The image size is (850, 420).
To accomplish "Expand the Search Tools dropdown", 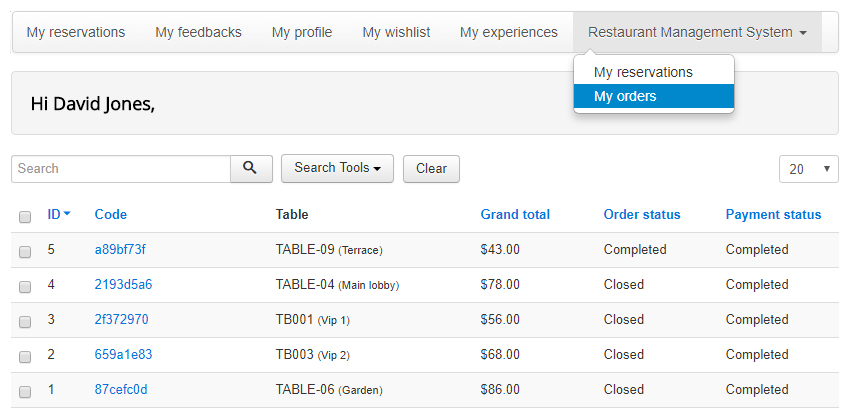I will [337, 169].
